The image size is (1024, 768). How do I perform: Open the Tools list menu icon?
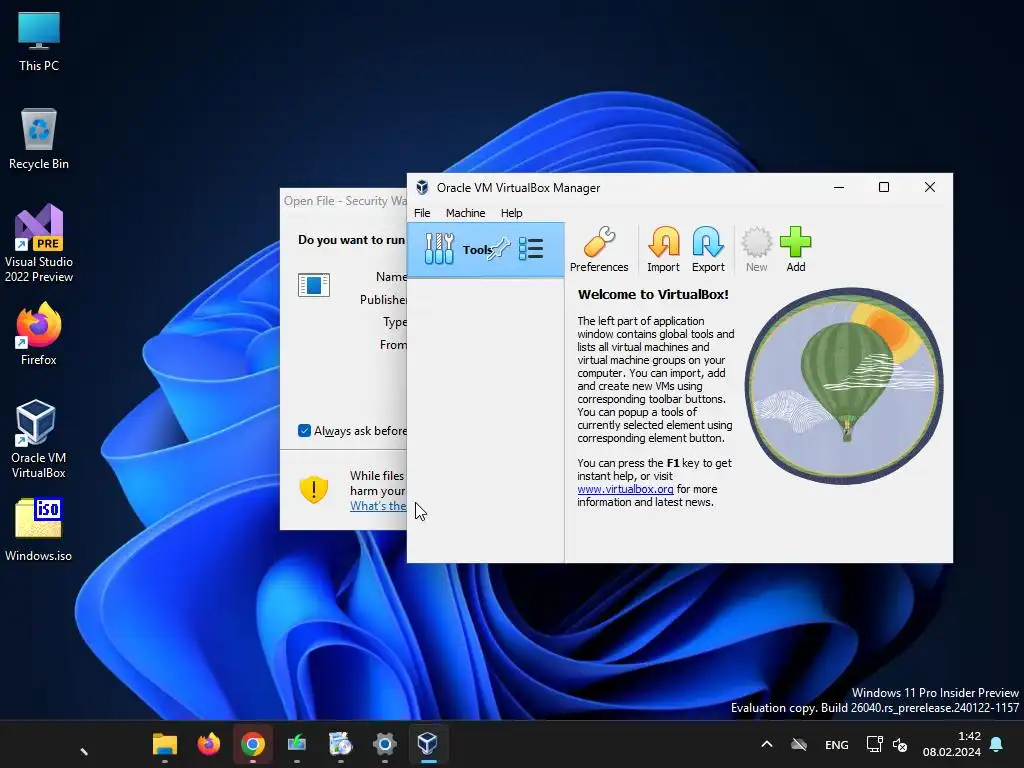coord(531,249)
